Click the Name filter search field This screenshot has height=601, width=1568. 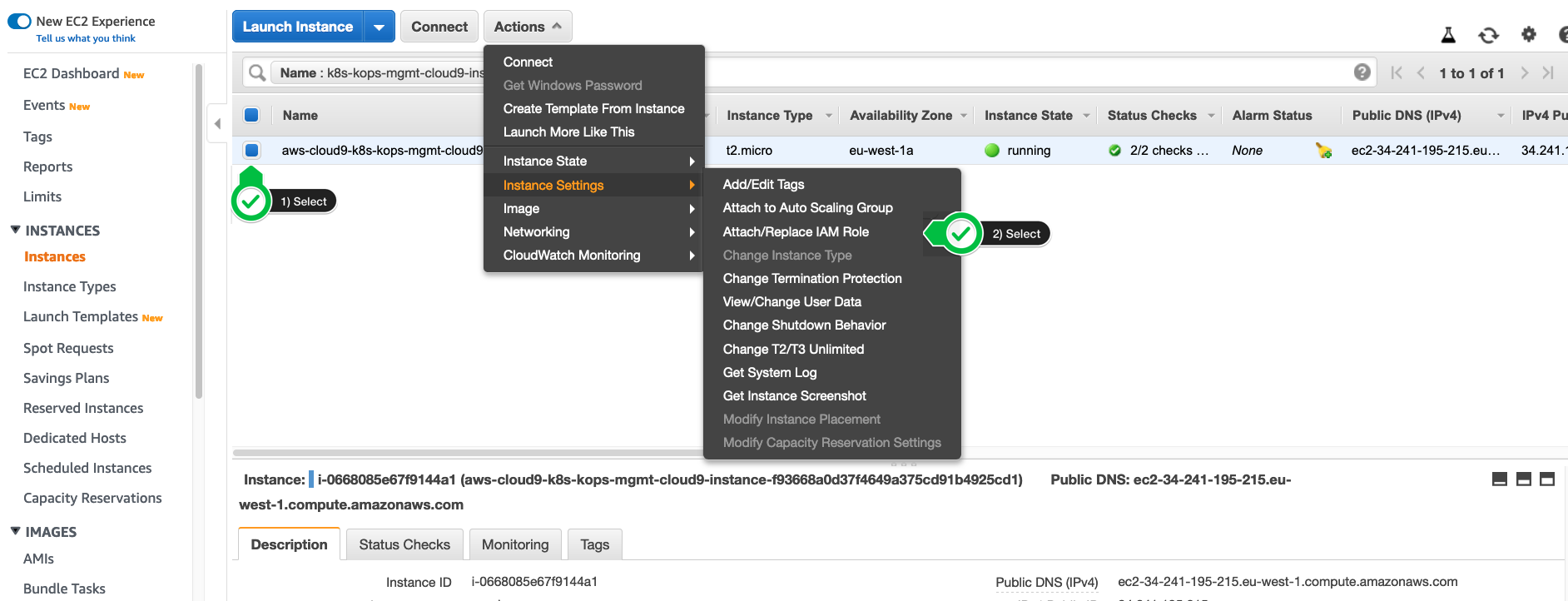(807, 73)
